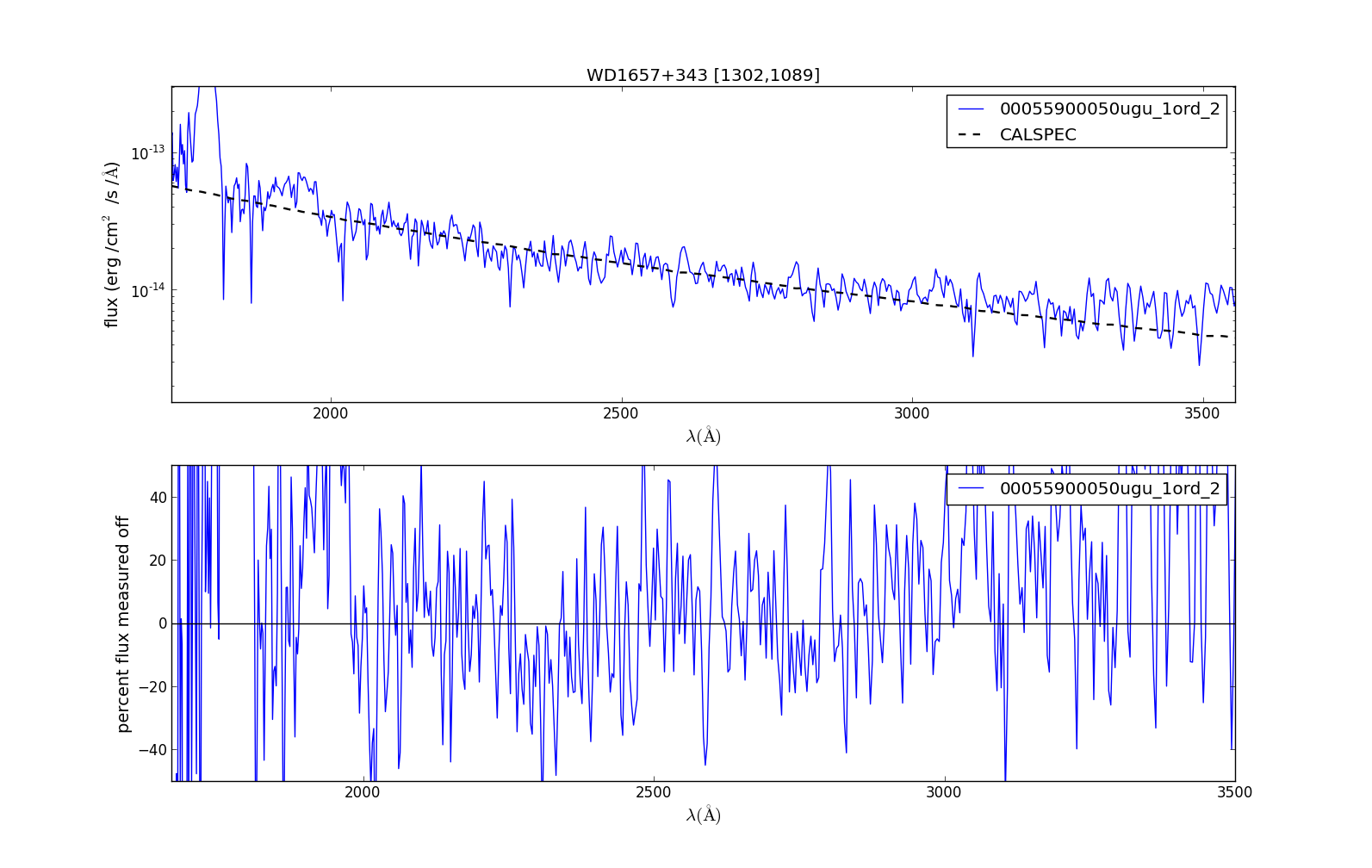
Task: Click the 2000 tick label on the bottom plot
Action: coord(362,793)
